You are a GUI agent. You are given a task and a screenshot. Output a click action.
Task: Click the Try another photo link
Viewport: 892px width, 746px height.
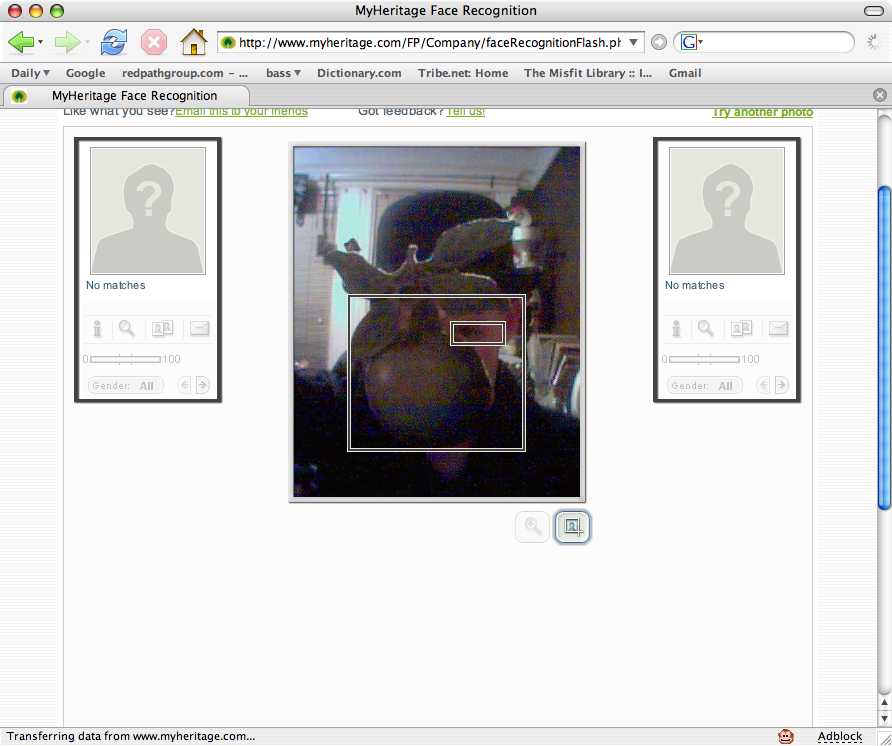point(762,112)
